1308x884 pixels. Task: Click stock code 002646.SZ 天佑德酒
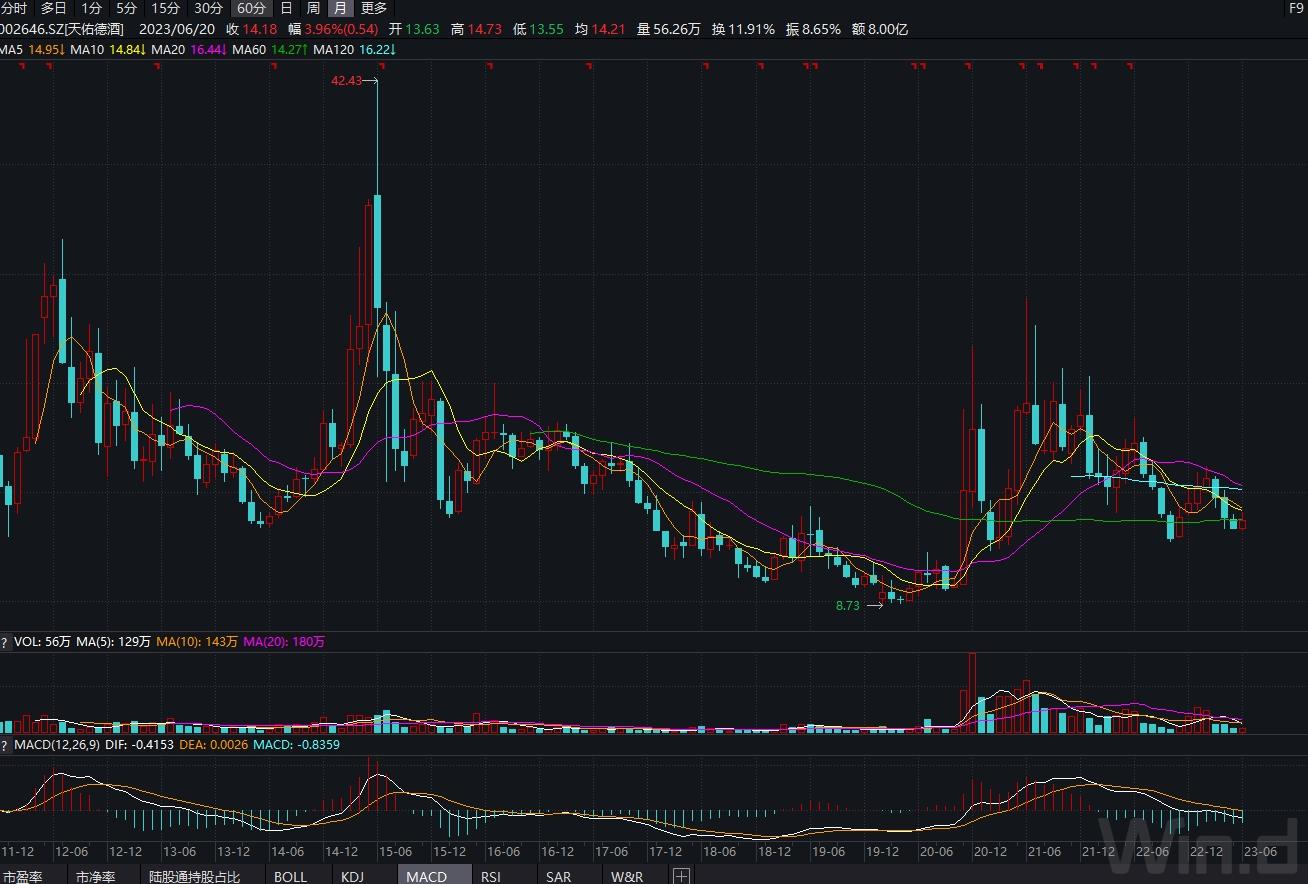coord(62,29)
